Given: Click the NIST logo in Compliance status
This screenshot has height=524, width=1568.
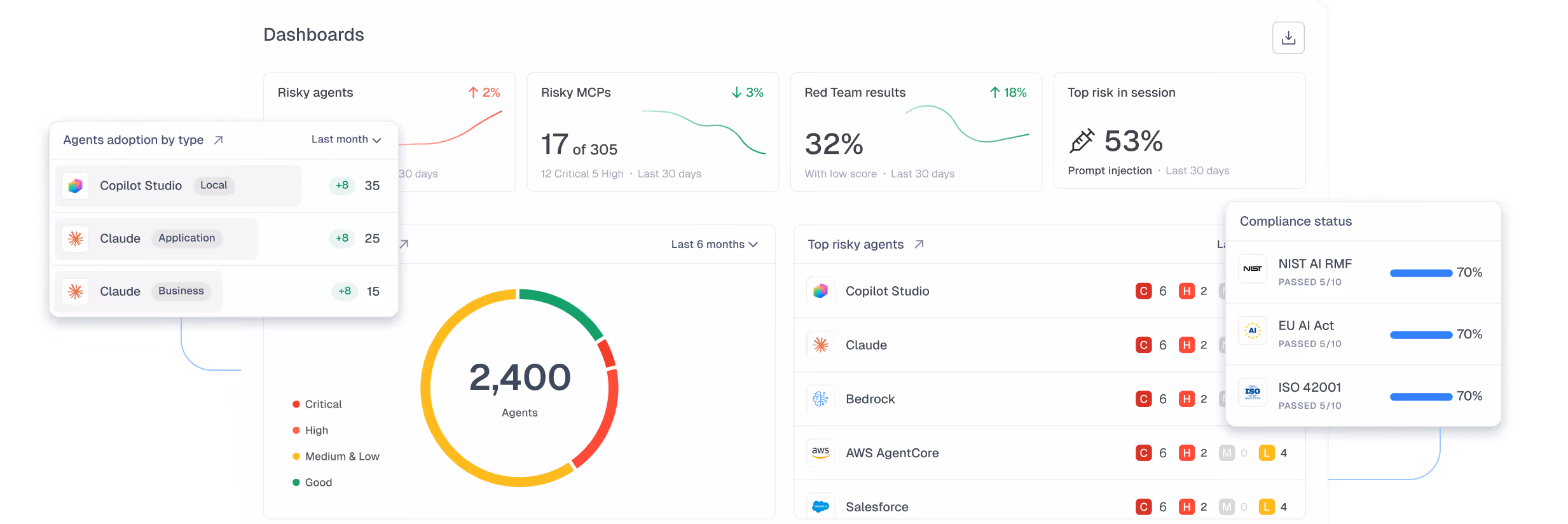Looking at the screenshot, I should coord(1253,269).
